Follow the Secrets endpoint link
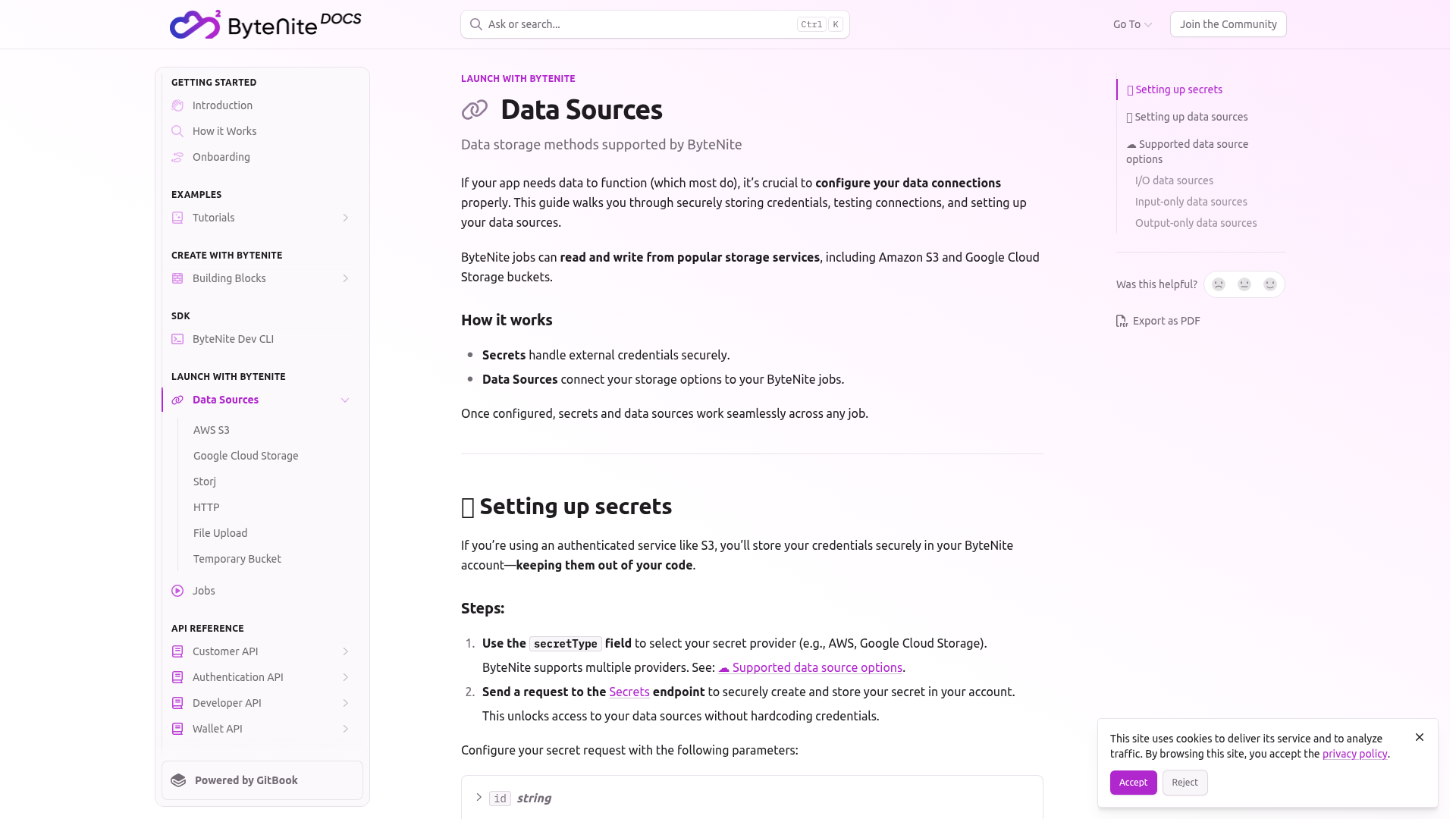Screen dimensions: 1456x819 click(629, 692)
